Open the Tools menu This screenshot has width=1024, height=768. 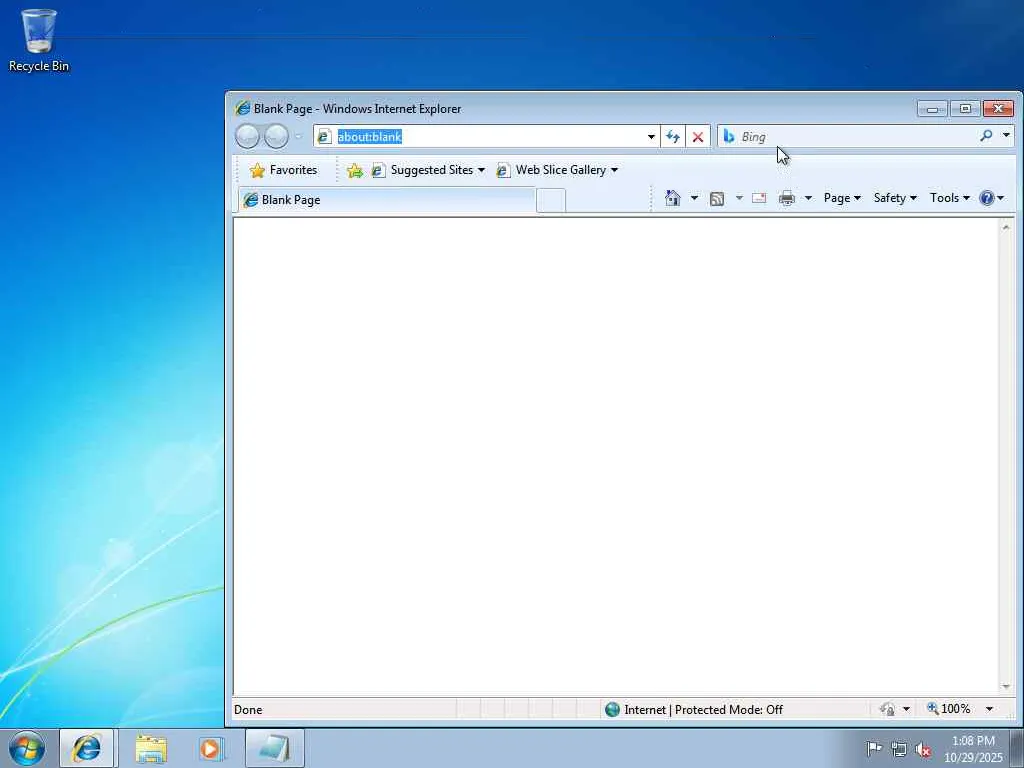point(950,198)
